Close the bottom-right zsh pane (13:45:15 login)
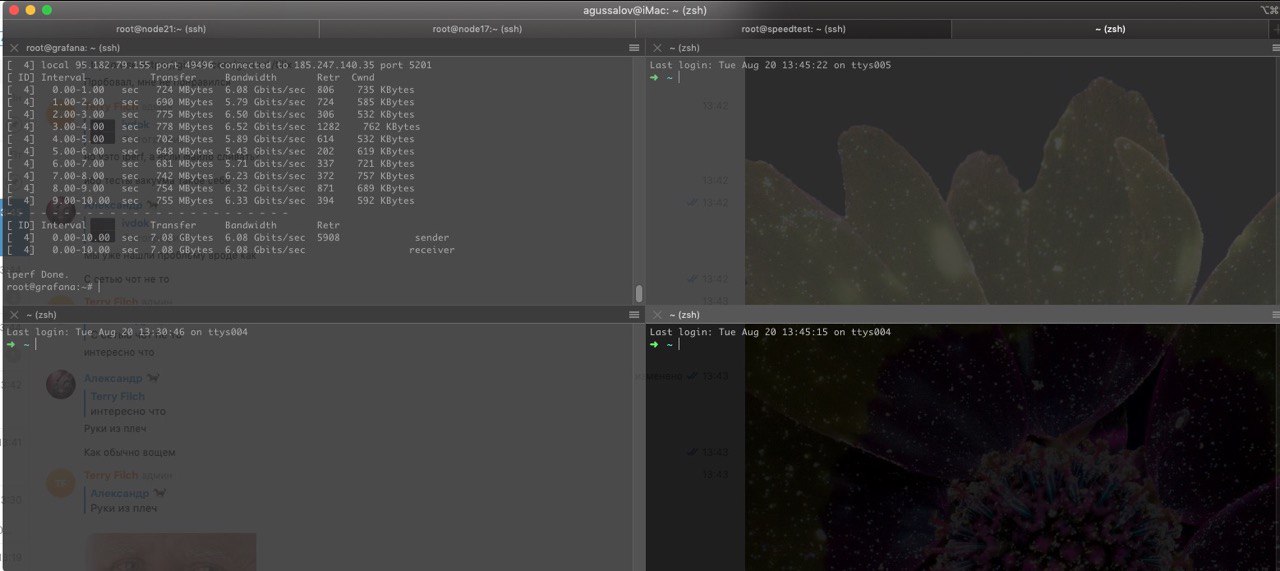 656,315
